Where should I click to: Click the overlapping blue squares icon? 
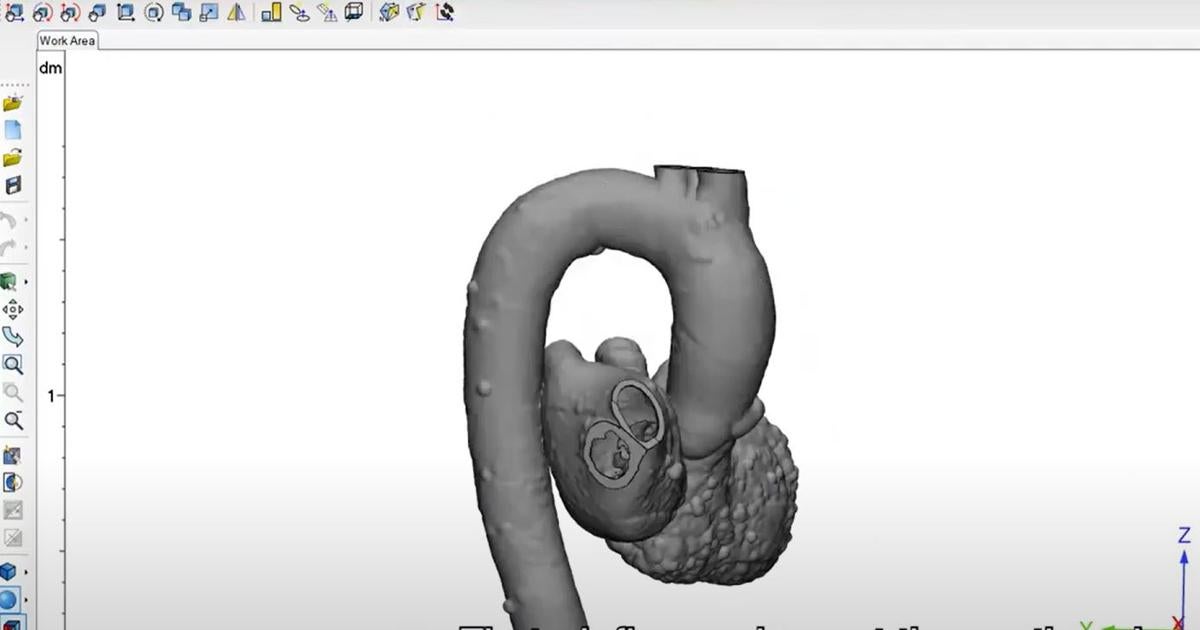[181, 12]
